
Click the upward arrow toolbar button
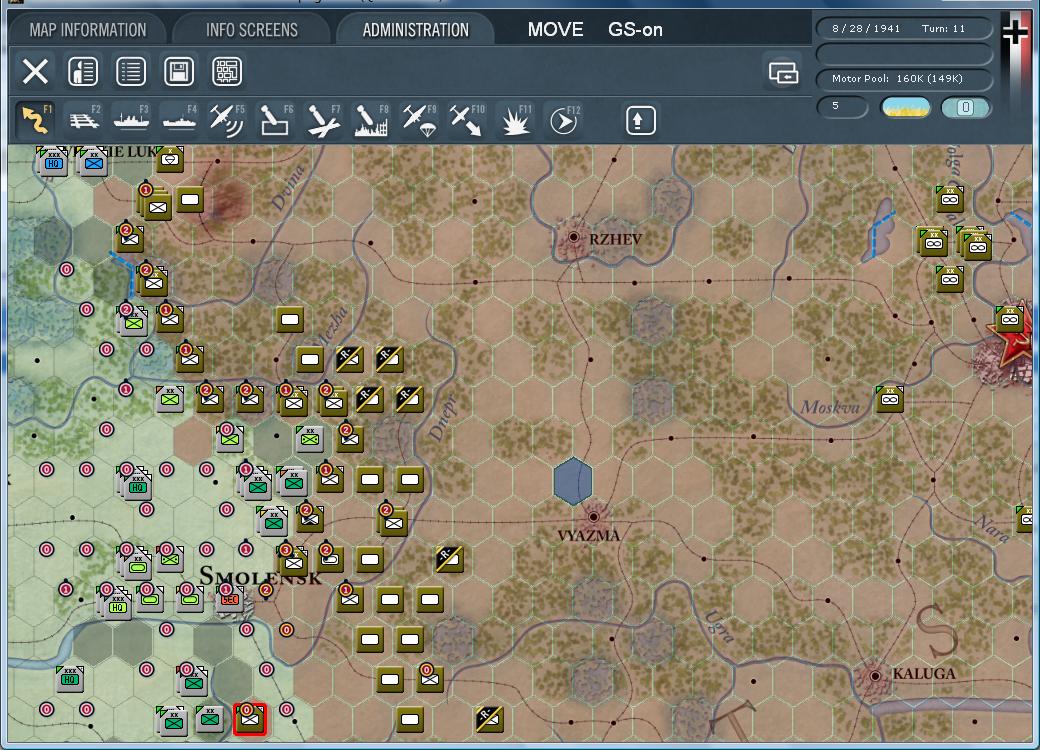click(x=640, y=121)
